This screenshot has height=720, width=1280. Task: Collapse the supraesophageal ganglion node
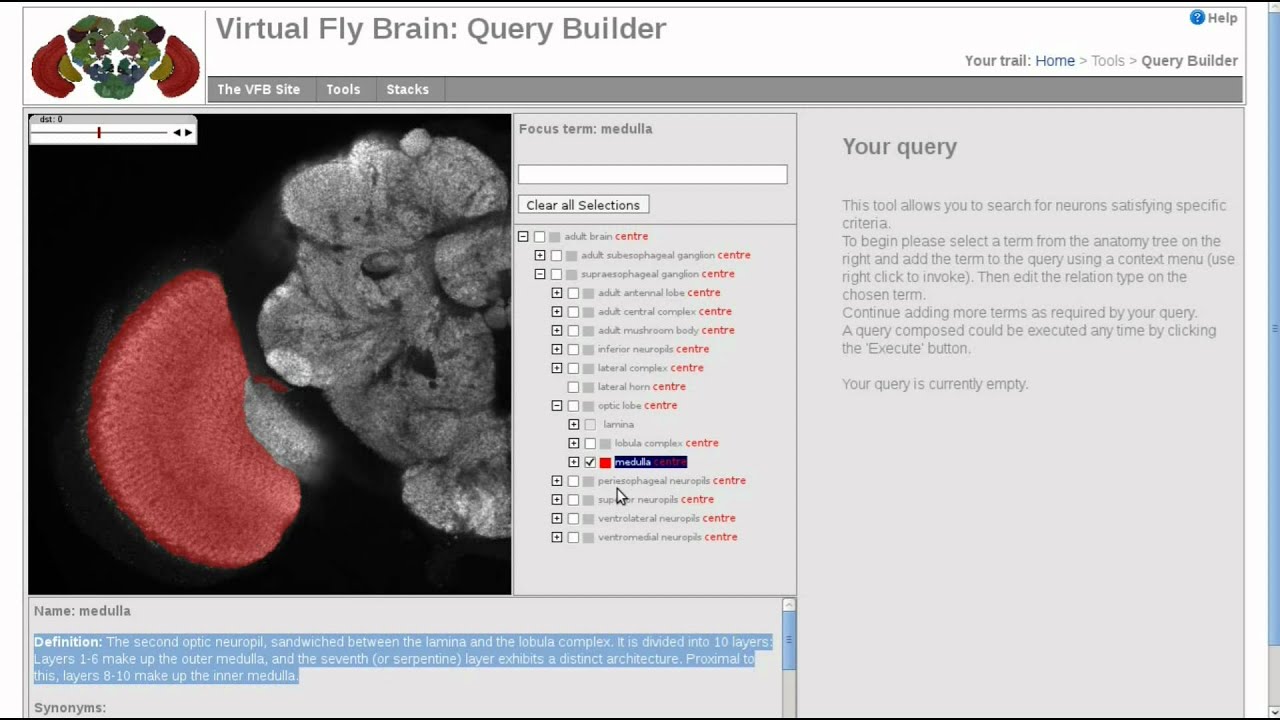pos(540,274)
